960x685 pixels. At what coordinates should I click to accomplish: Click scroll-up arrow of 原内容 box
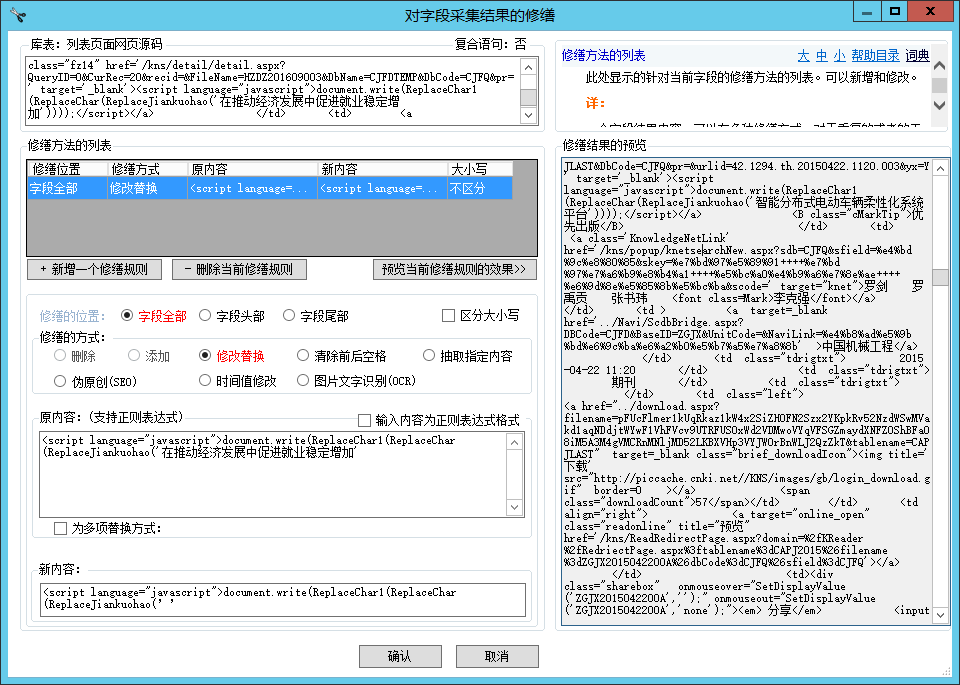coord(514,442)
